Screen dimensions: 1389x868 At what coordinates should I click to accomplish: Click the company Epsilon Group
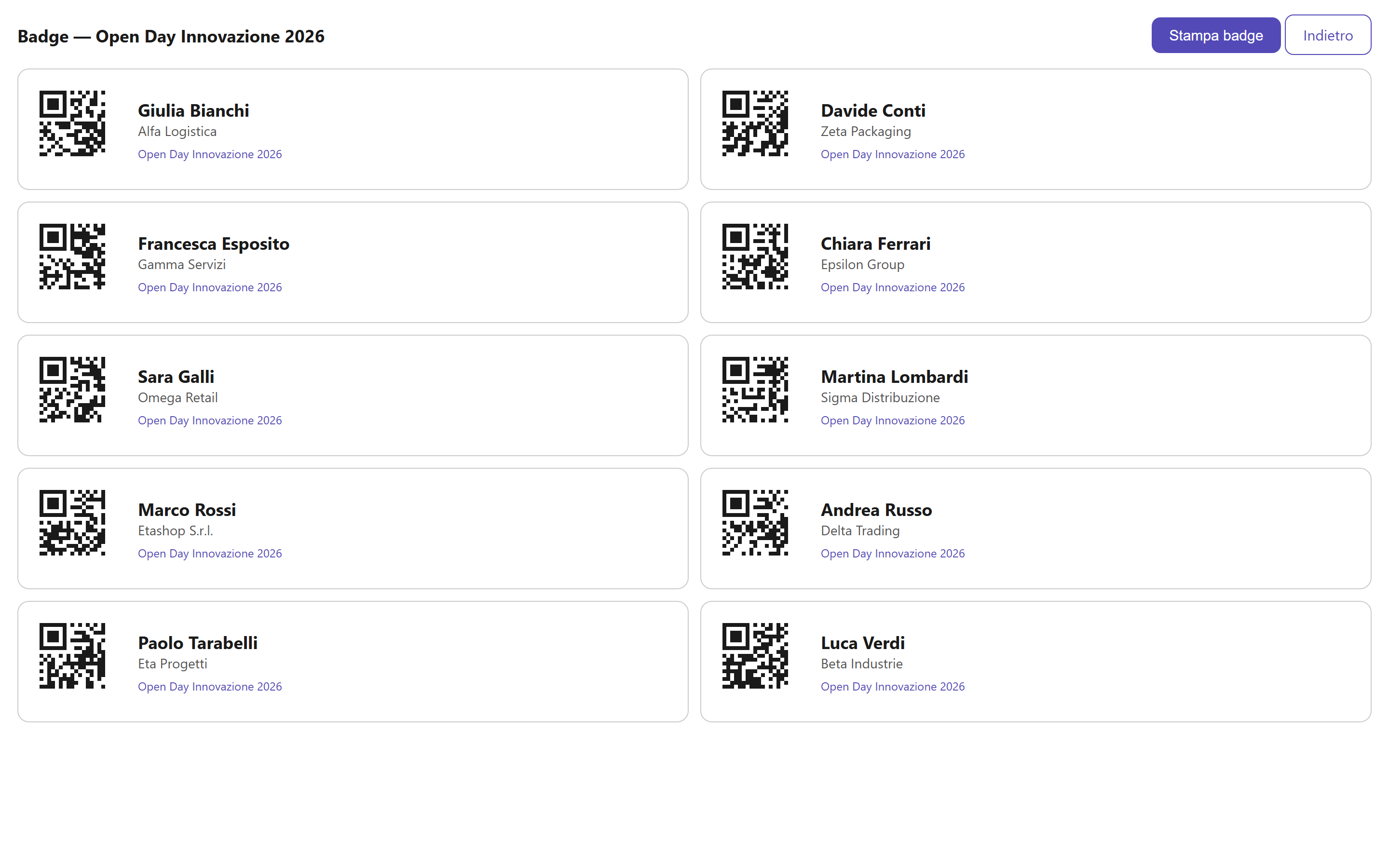pos(862,265)
